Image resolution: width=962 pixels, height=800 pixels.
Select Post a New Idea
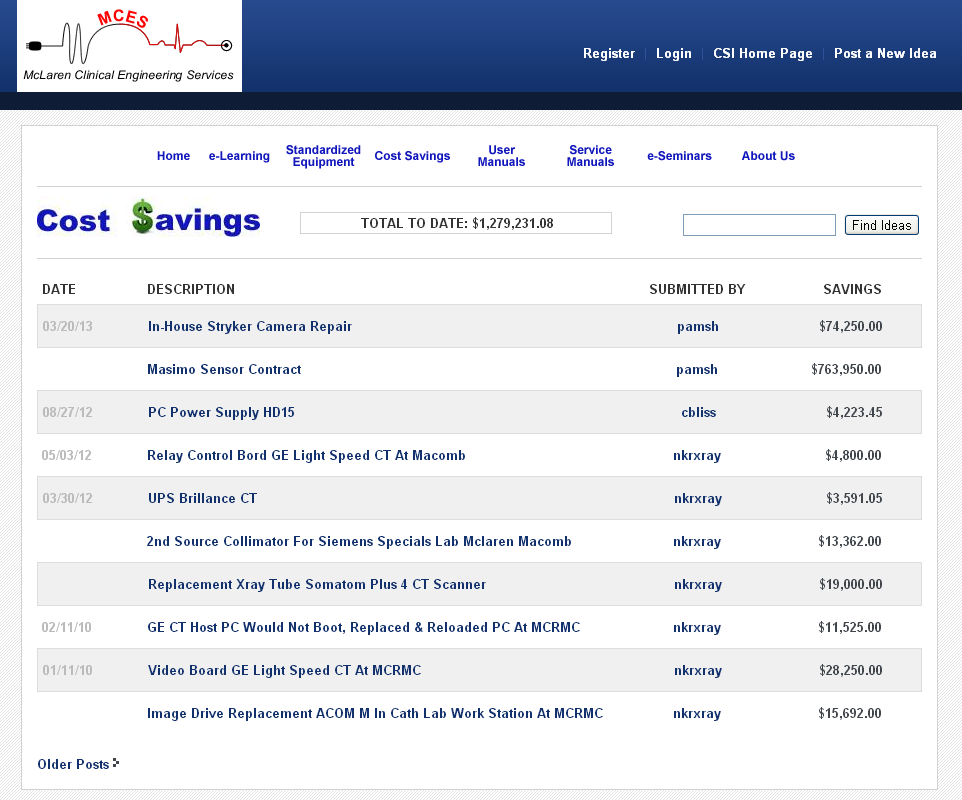(885, 54)
